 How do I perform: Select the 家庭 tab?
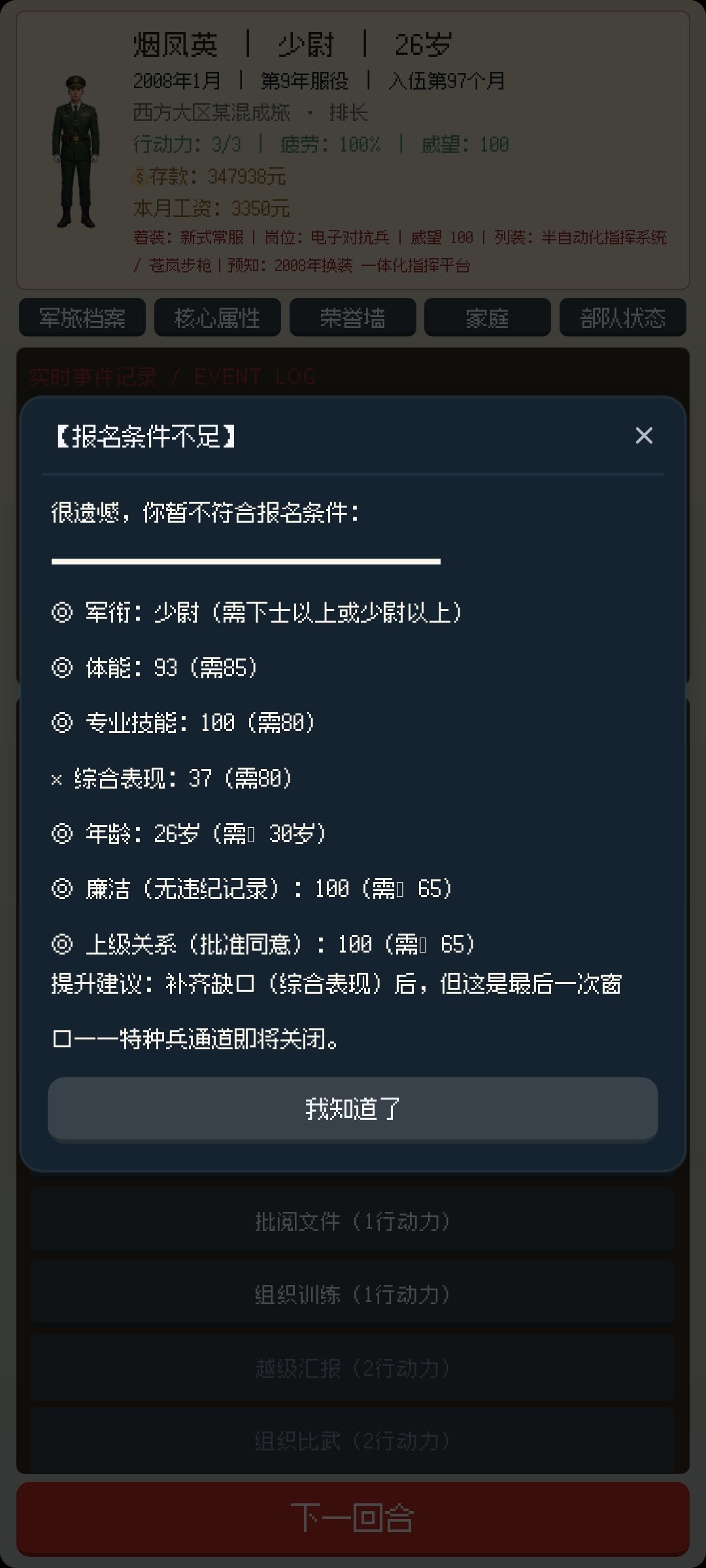[488, 318]
